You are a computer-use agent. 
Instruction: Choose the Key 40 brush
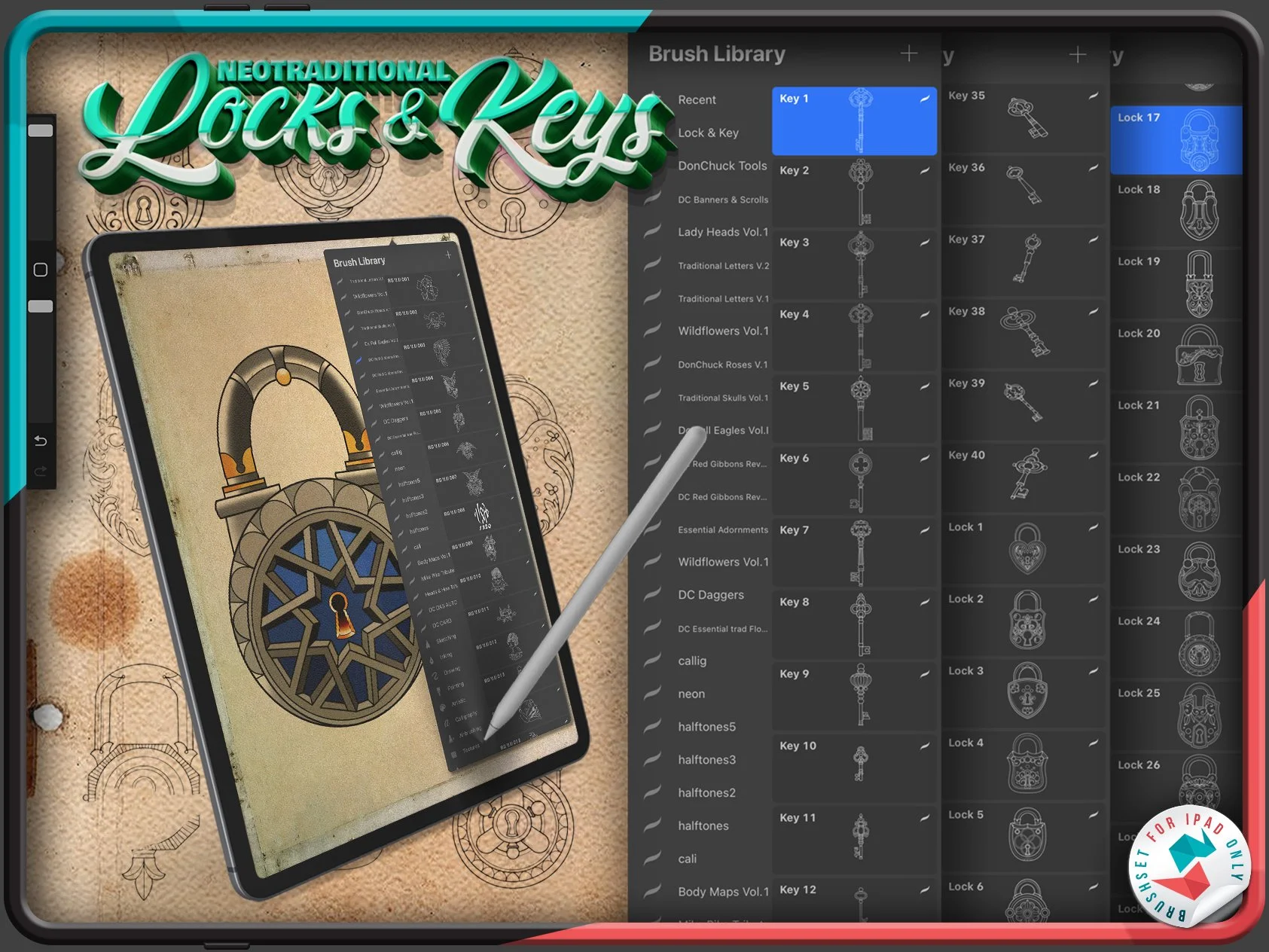tap(1024, 477)
